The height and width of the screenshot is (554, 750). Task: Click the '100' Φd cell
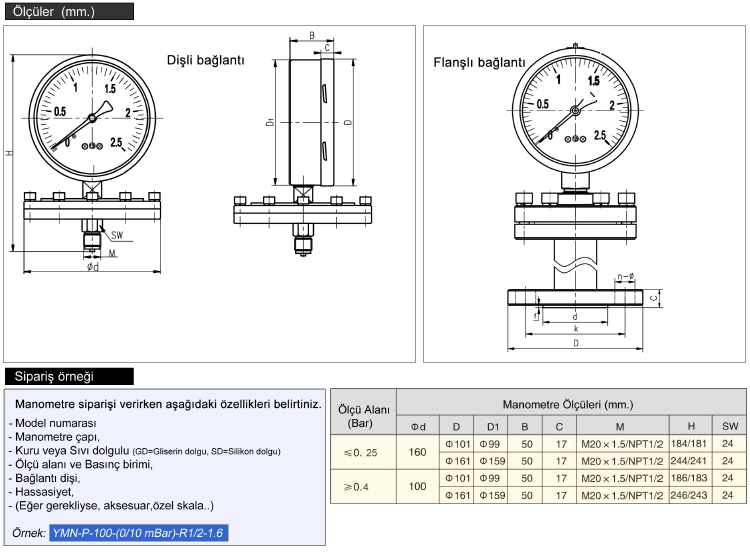click(417, 486)
